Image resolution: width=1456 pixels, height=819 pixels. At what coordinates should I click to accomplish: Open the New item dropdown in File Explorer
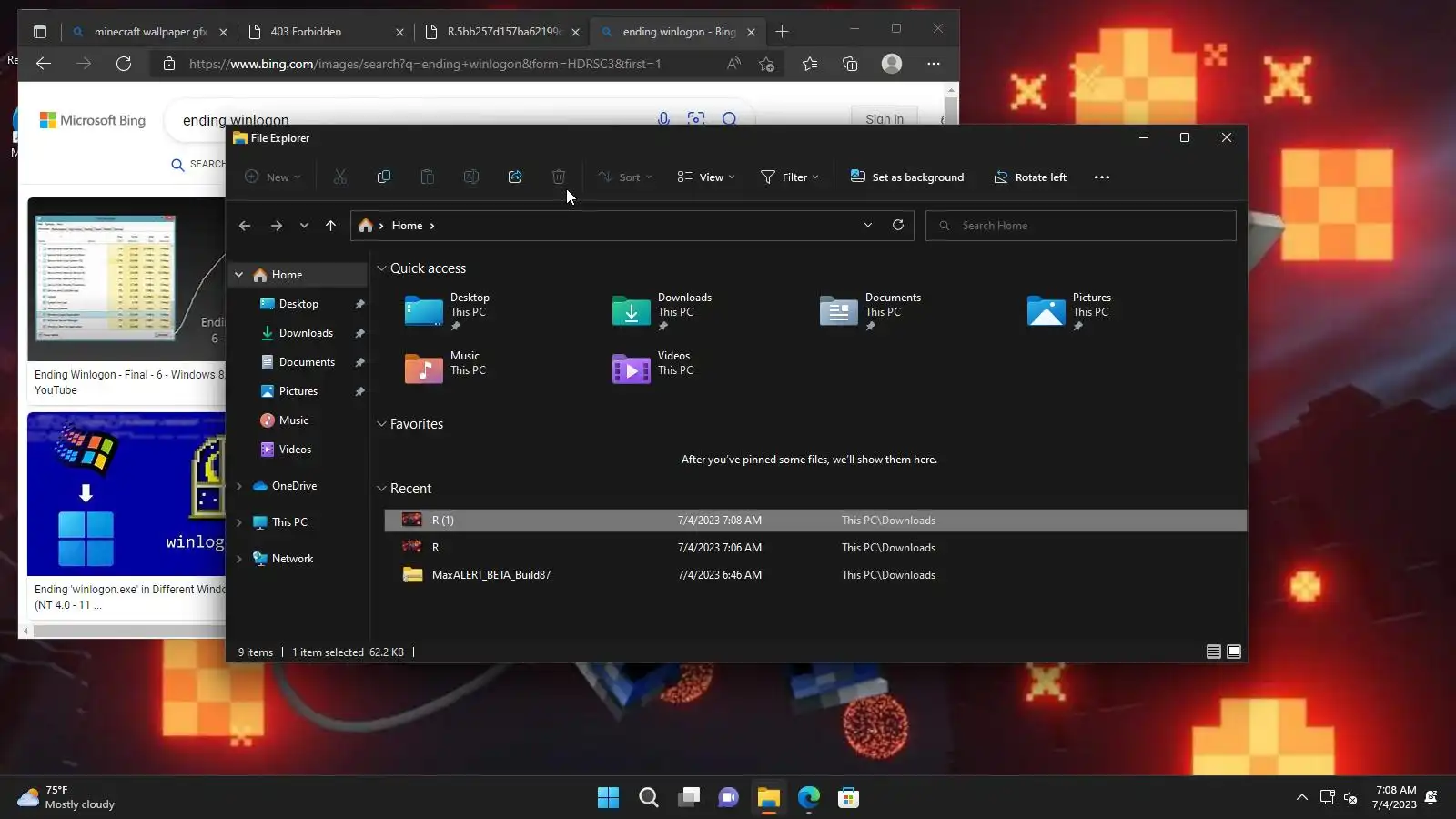[x=272, y=177]
